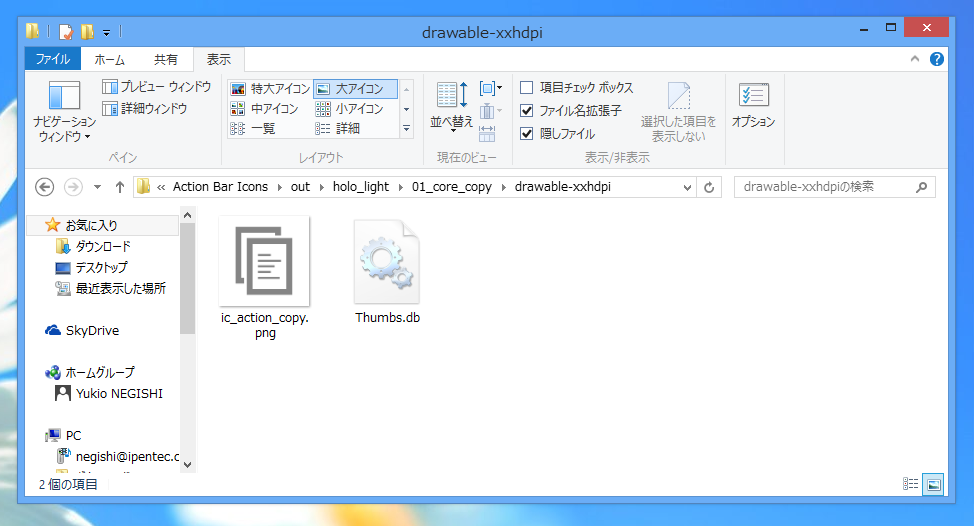Click the Add columns icon
974x526 pixels.
click(x=489, y=111)
